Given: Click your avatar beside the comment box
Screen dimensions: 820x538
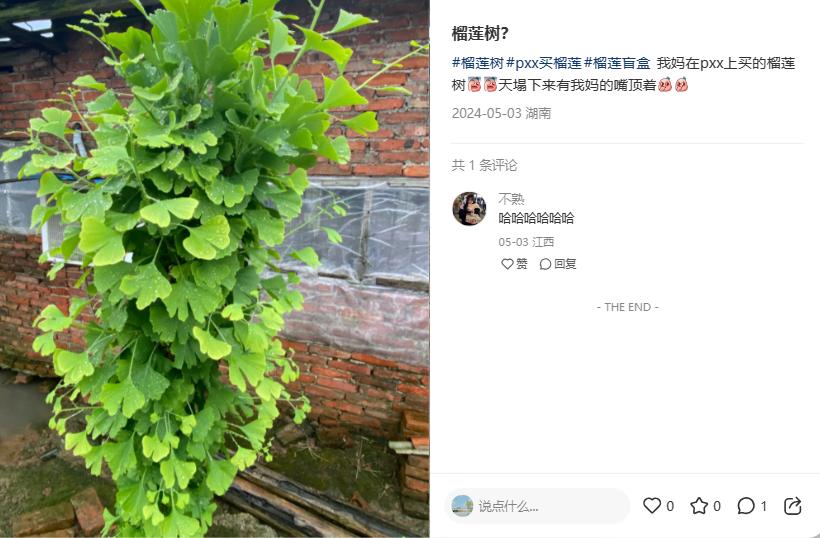Looking at the screenshot, I should pos(462,506).
